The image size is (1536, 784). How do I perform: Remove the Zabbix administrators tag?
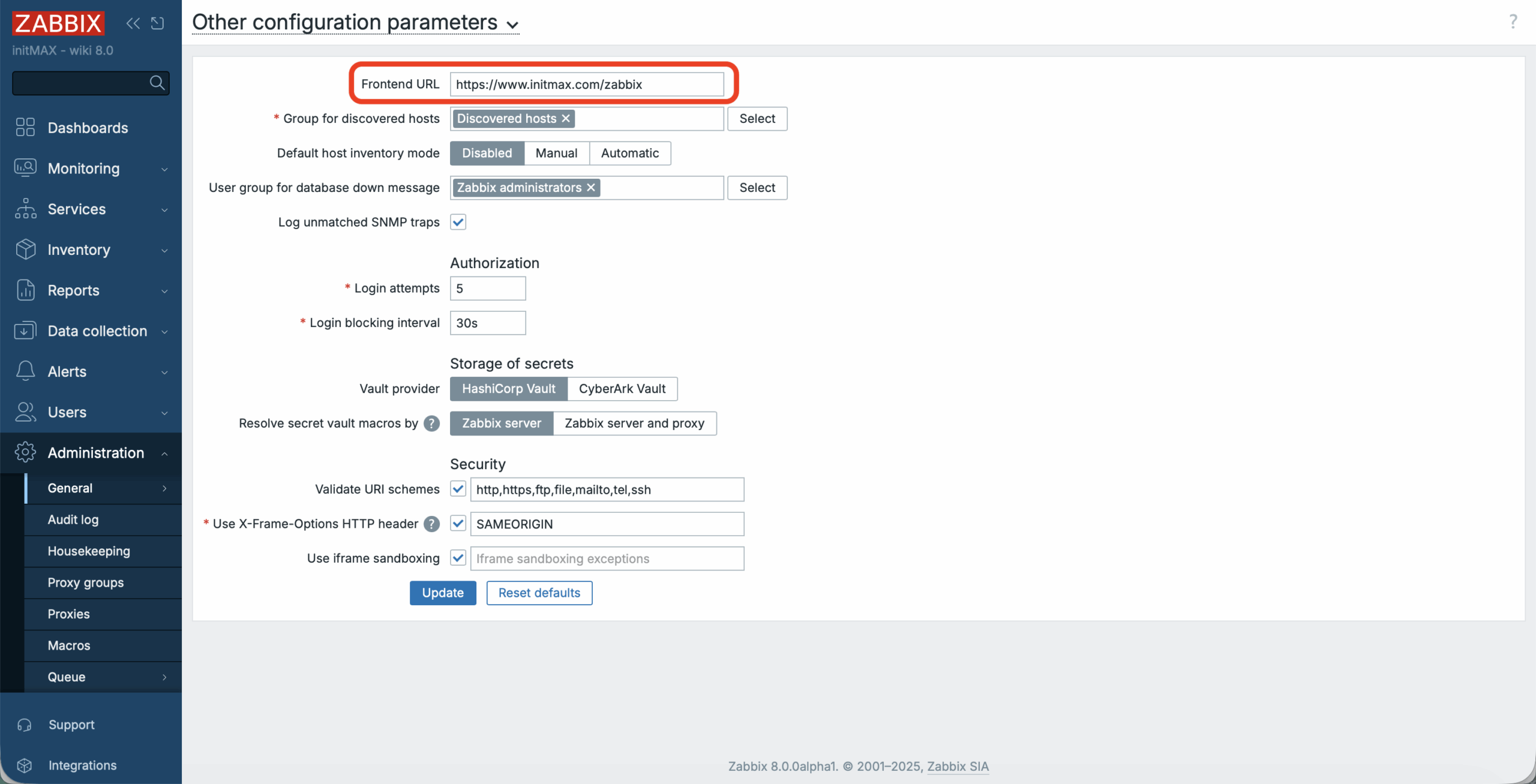coord(591,188)
